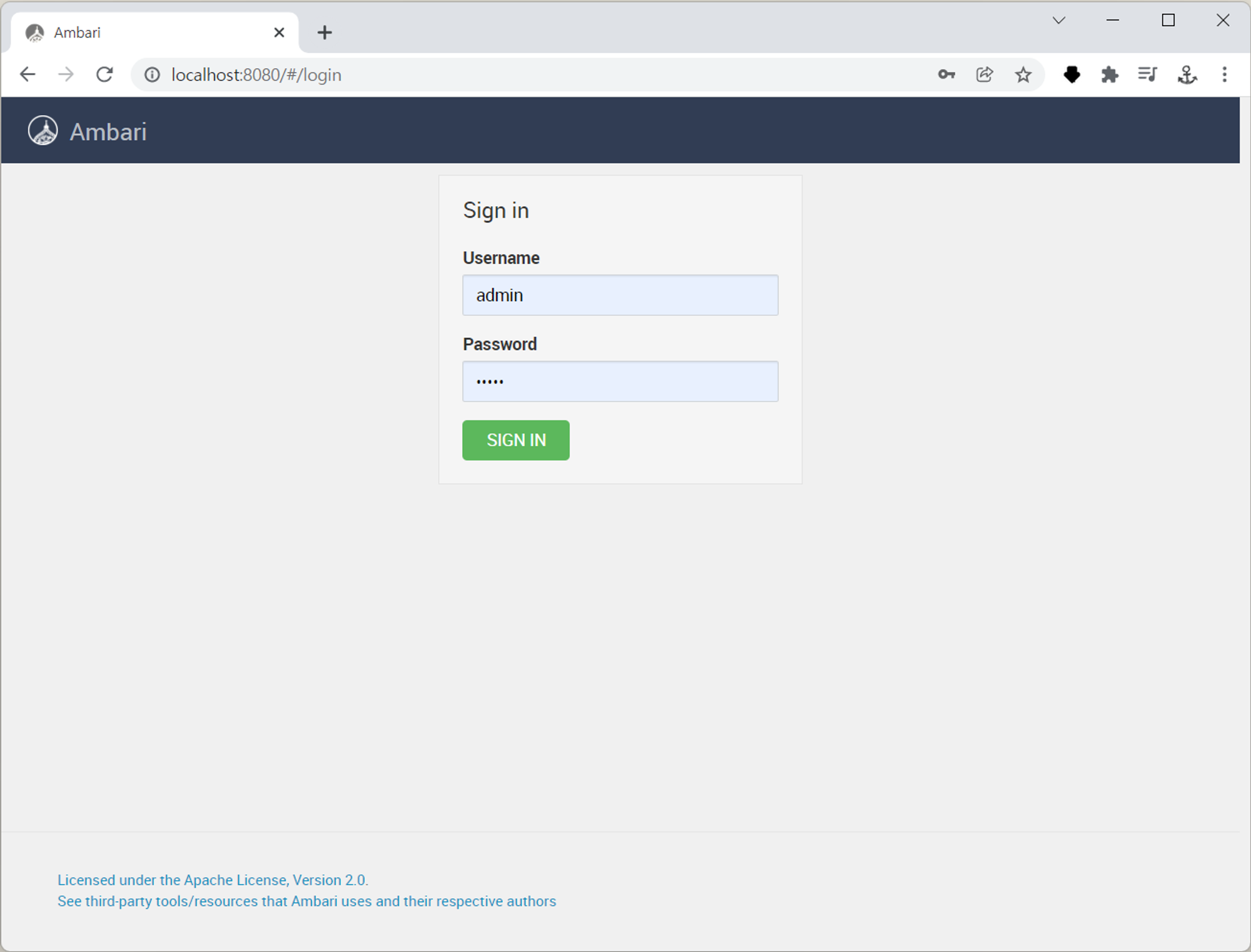
Task: View site information icon in address bar
Action: pos(152,75)
